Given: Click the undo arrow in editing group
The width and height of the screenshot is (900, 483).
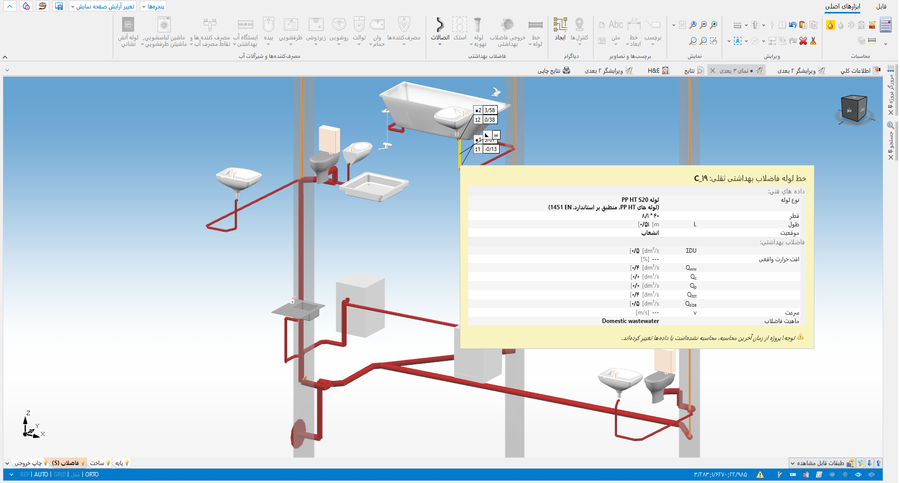Looking at the screenshot, I should pyautogui.click(x=793, y=25).
